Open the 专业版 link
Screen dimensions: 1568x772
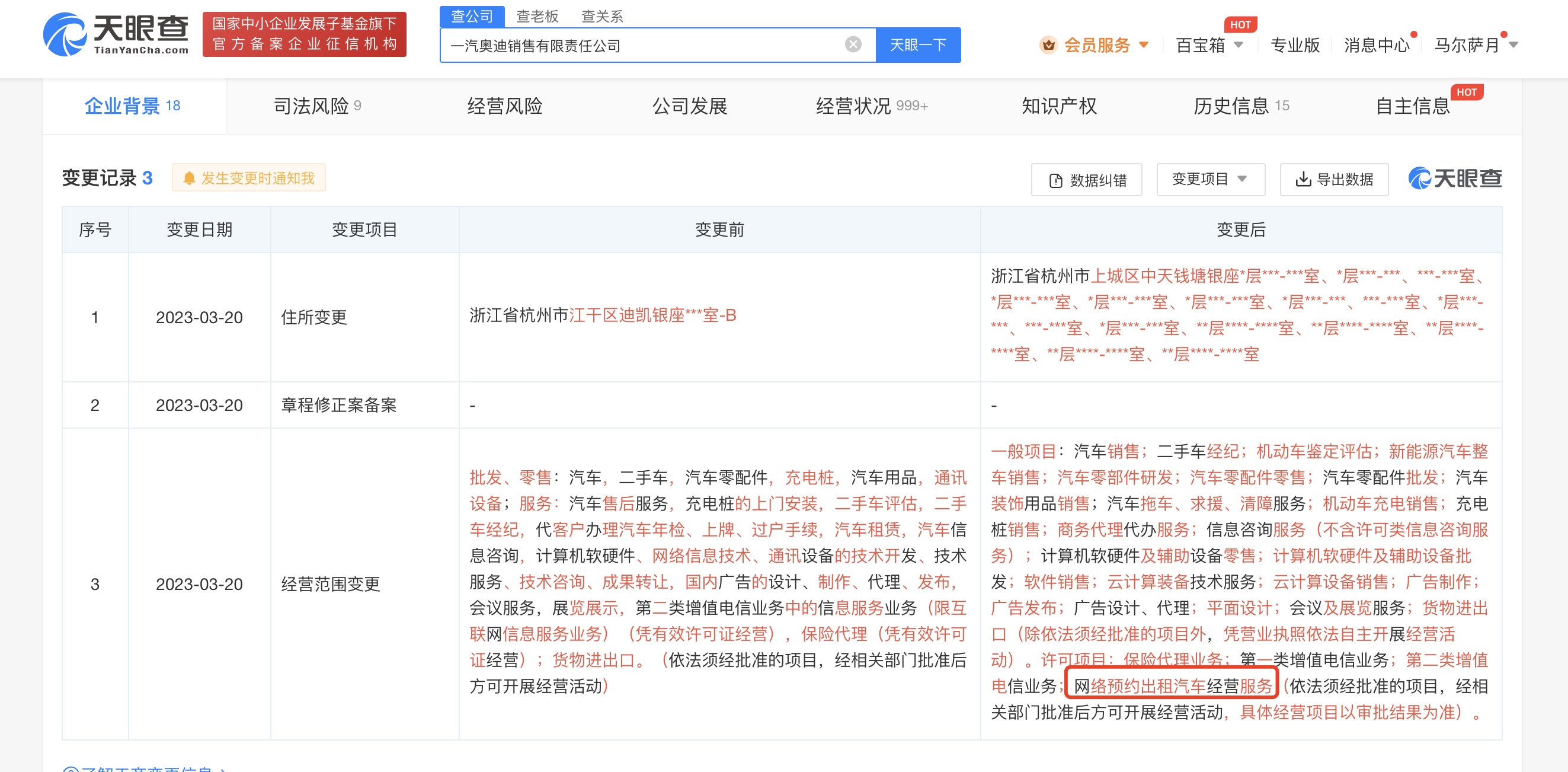(x=1295, y=45)
